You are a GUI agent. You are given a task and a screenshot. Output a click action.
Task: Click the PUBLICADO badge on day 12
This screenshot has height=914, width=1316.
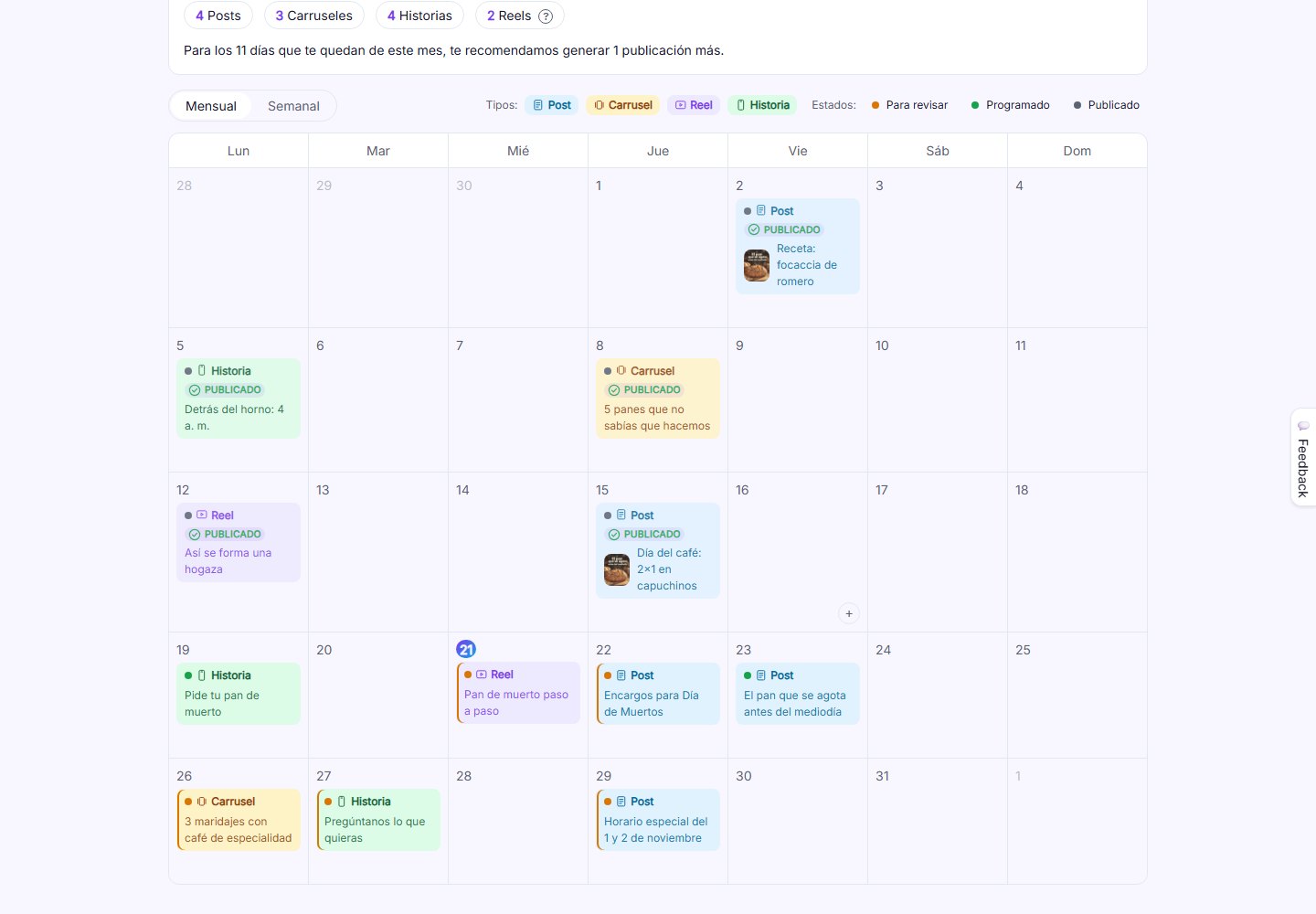(x=226, y=534)
